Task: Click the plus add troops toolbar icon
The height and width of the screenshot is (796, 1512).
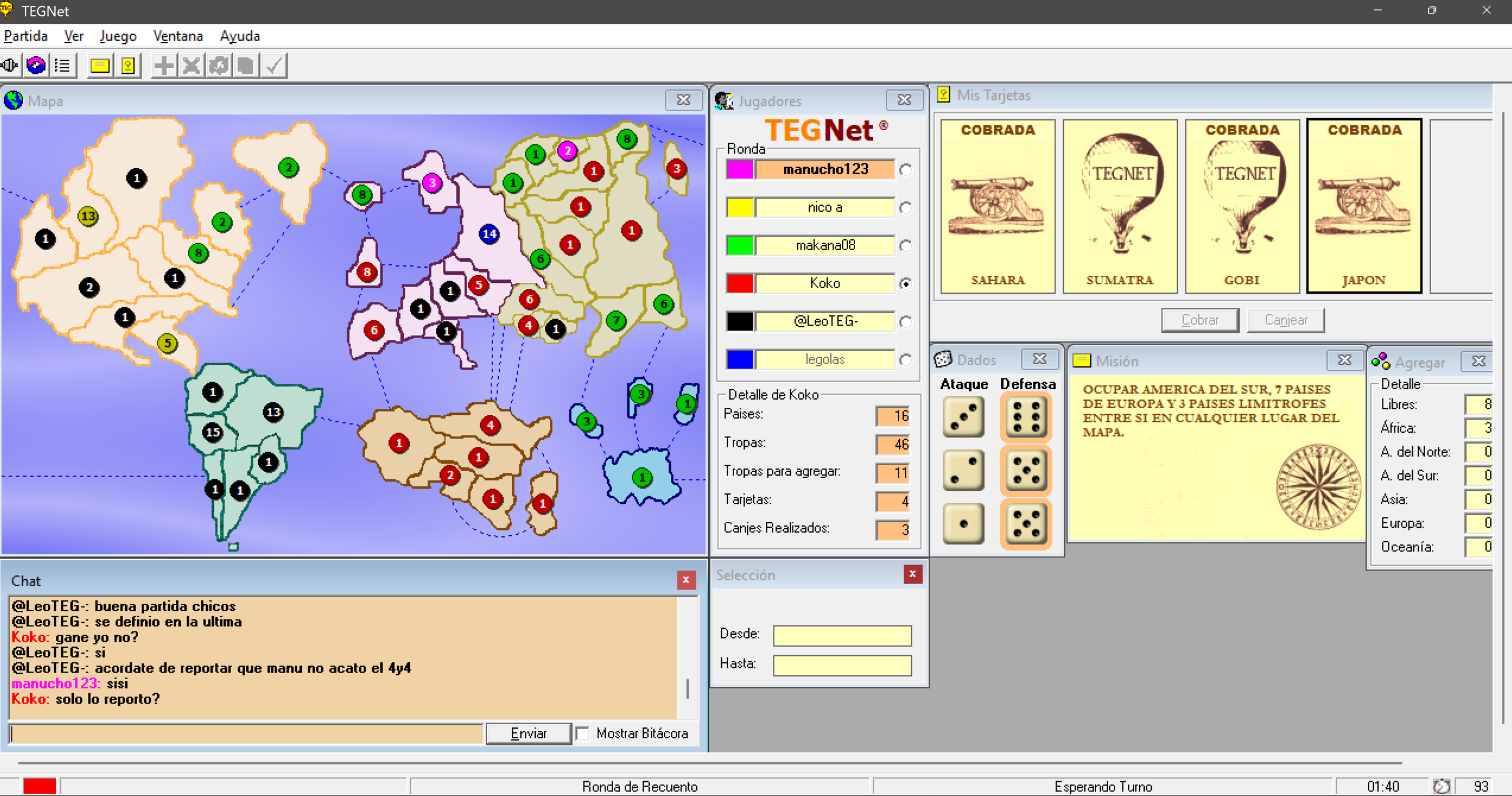Action: click(164, 66)
